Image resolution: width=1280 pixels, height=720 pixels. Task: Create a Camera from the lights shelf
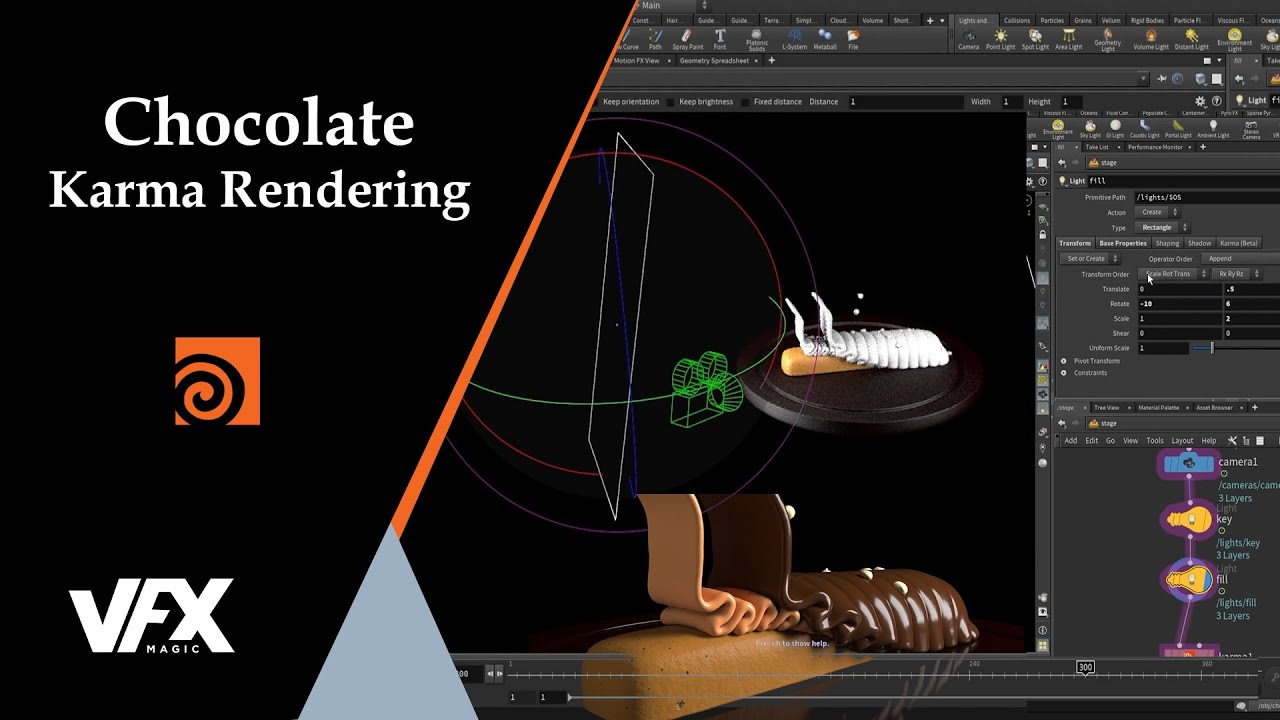pos(969,39)
